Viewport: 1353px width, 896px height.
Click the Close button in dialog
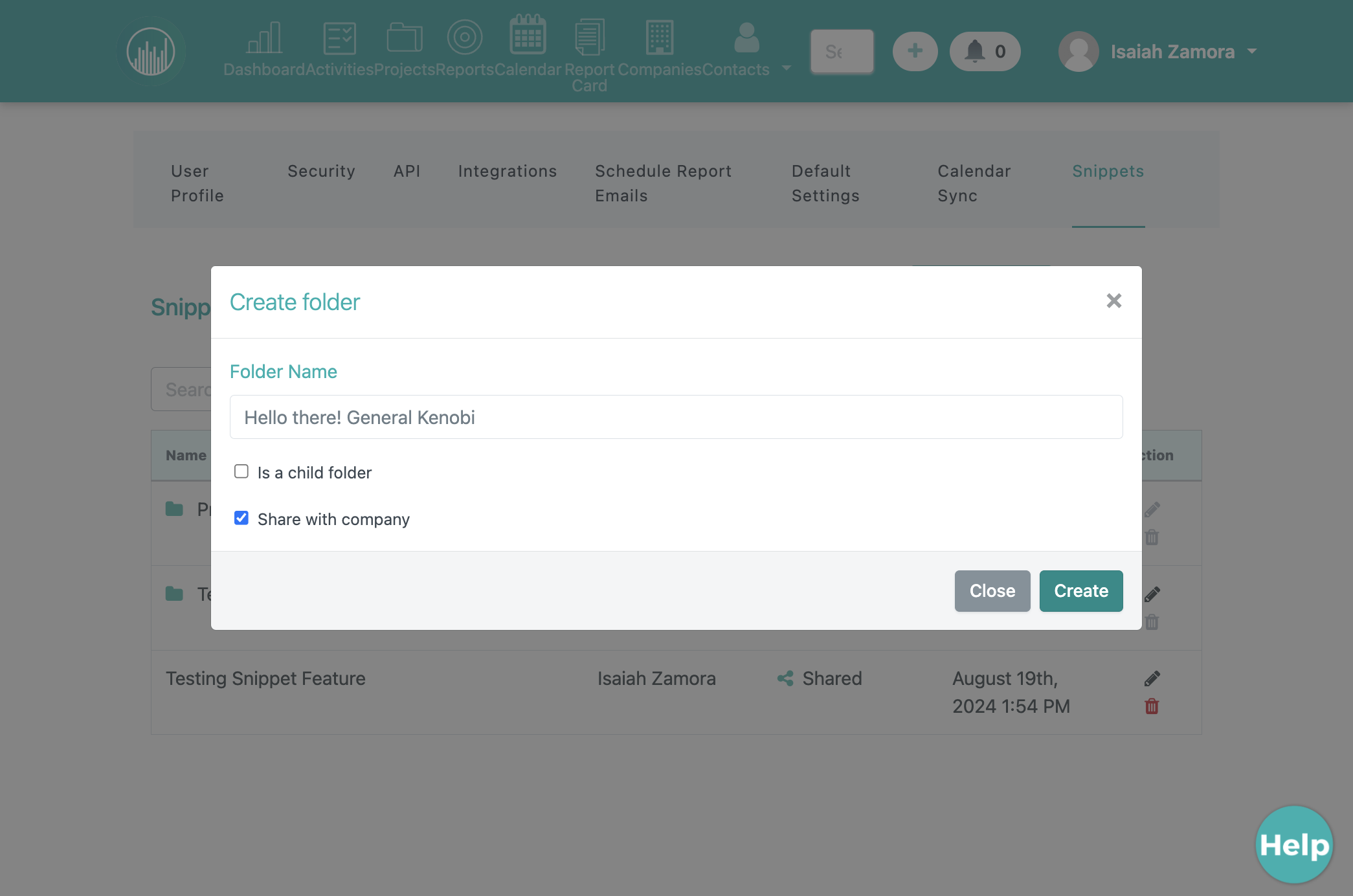992,590
